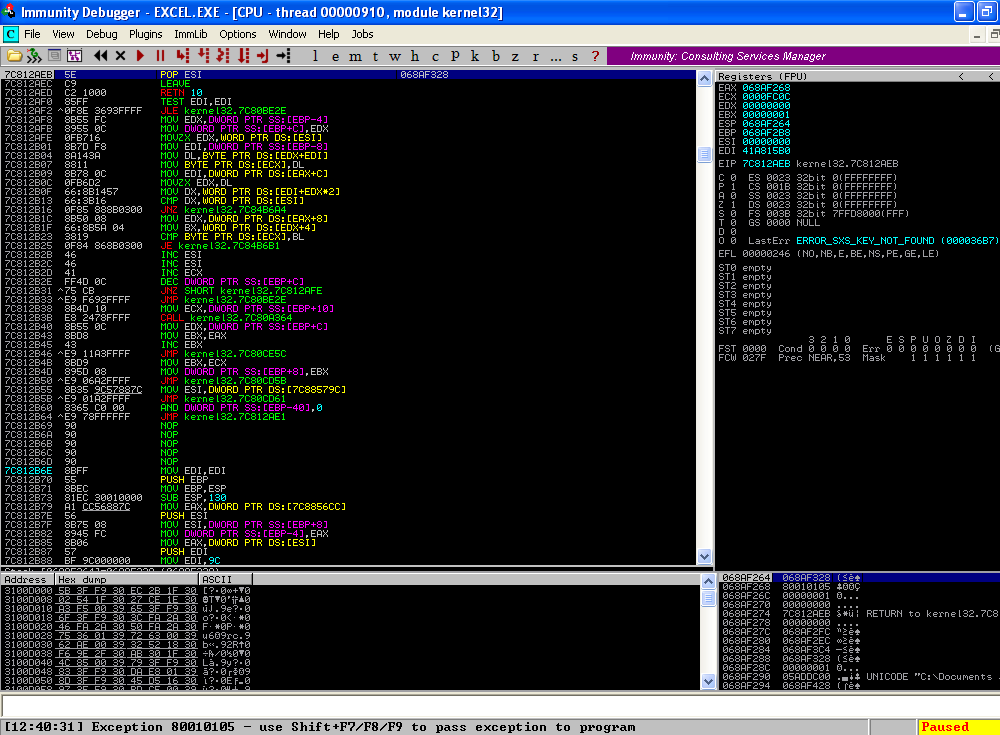This screenshot has height=735, width=1000.
Task: Click the command input box
Action: [499, 706]
